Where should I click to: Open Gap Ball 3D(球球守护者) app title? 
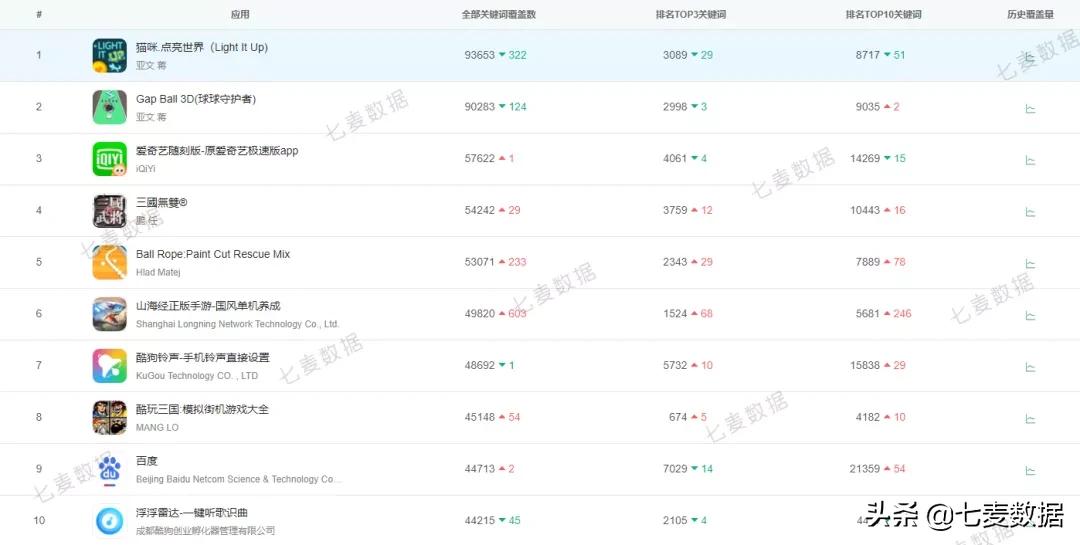tap(196, 99)
